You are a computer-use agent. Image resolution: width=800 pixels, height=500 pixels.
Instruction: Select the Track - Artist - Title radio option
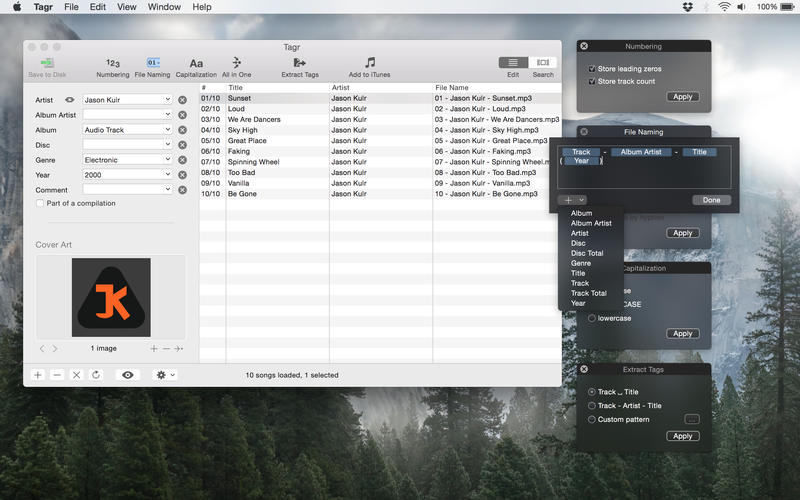tap(592, 406)
